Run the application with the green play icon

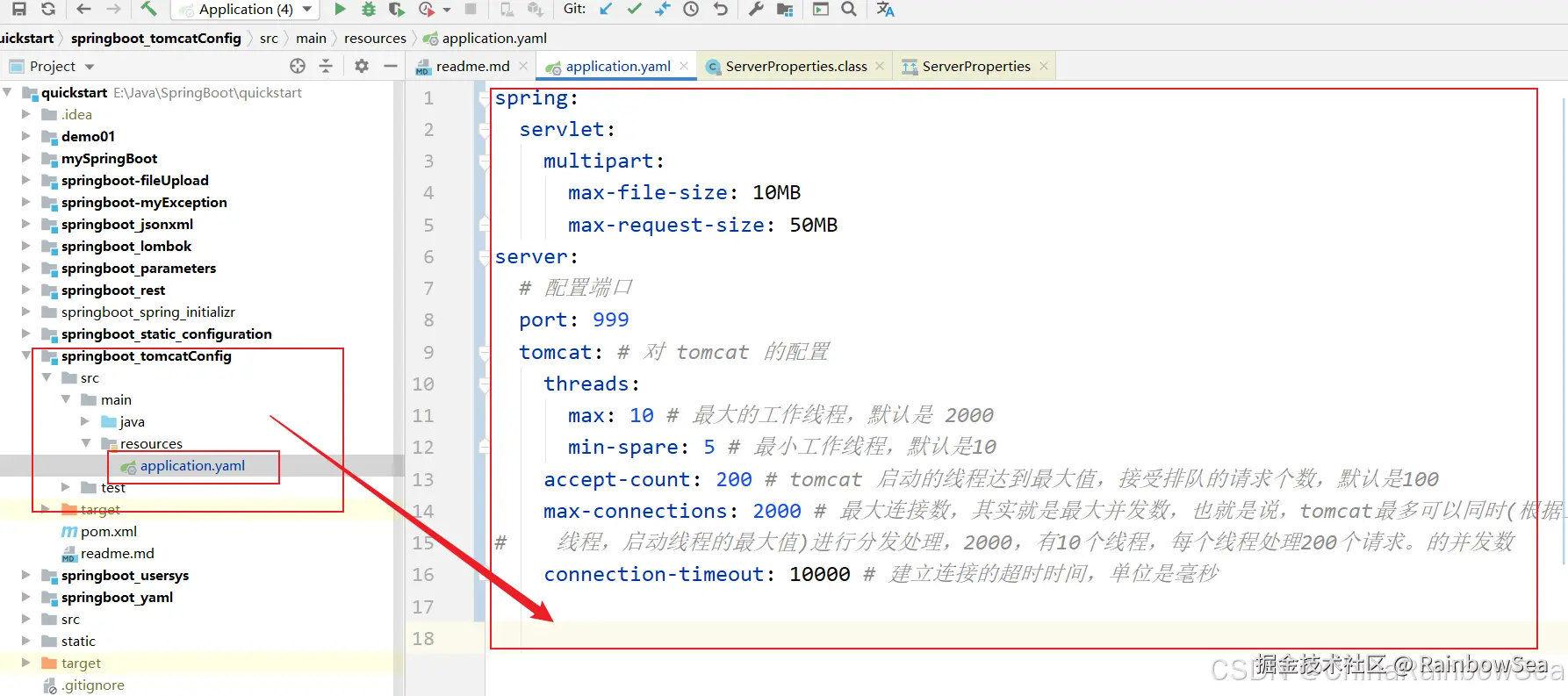[x=340, y=9]
